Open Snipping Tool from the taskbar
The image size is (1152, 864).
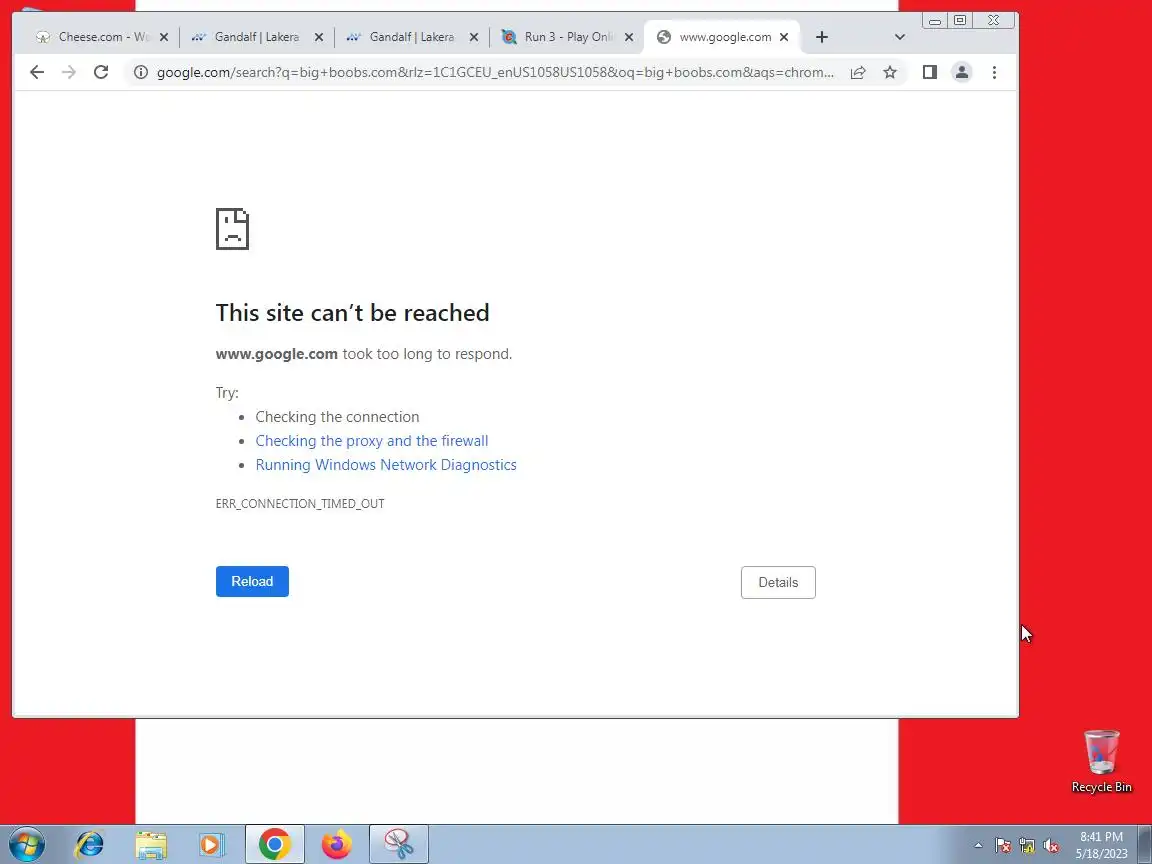(x=399, y=845)
